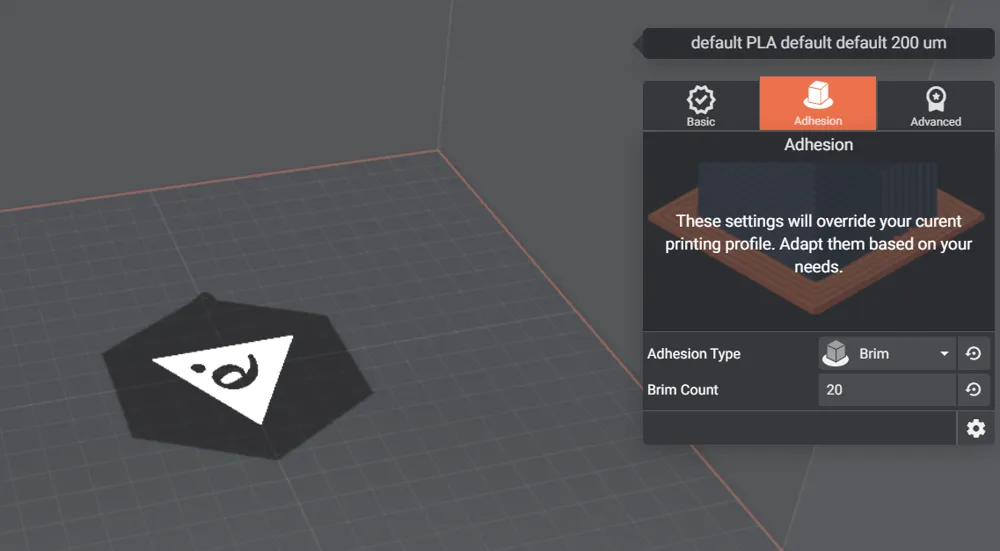
Task: Open the Advanced settings tab
Action: click(x=935, y=106)
